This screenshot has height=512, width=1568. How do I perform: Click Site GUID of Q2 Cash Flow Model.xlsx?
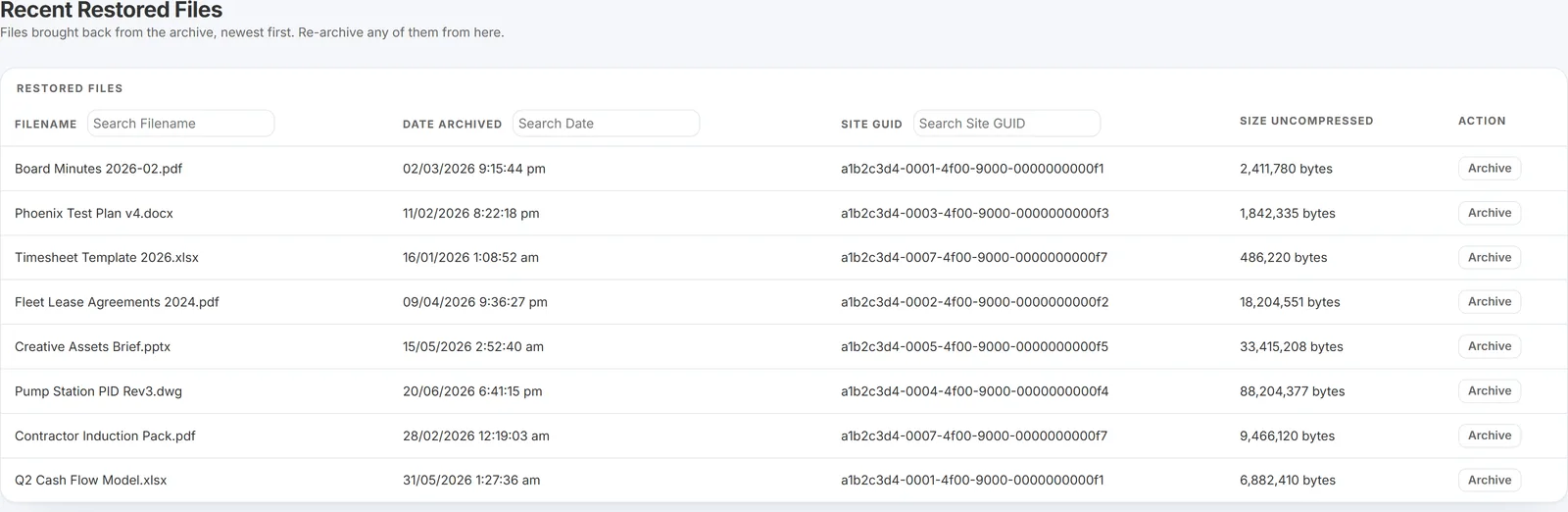coord(972,481)
